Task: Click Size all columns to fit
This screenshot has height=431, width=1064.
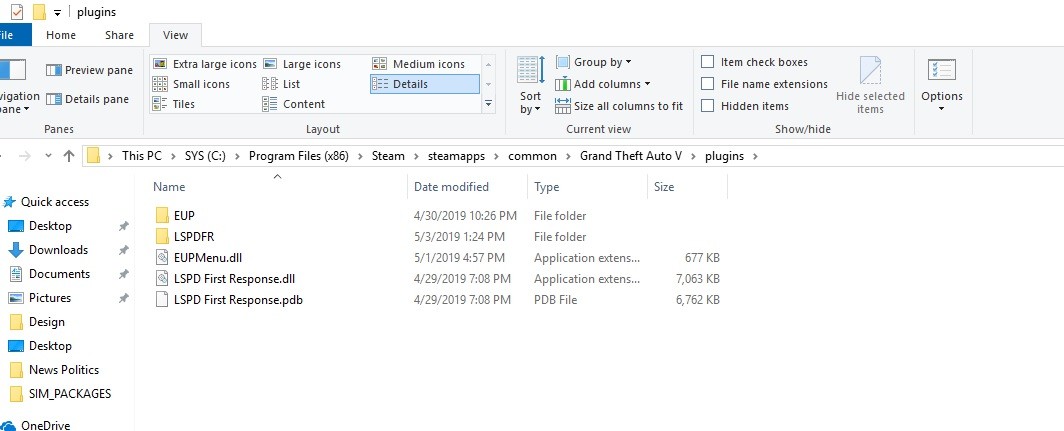Action: [x=619, y=106]
